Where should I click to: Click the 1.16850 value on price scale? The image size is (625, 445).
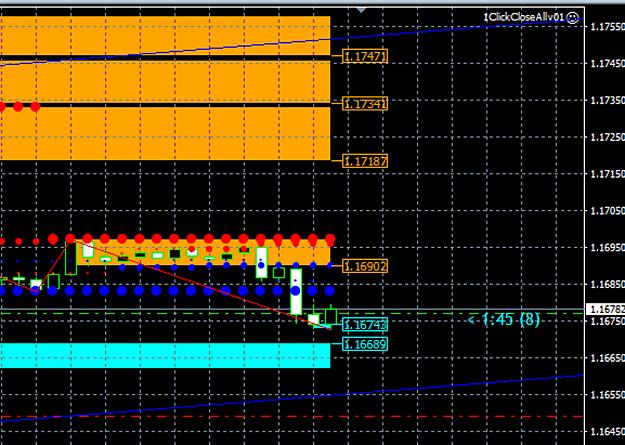pyautogui.click(x=607, y=284)
